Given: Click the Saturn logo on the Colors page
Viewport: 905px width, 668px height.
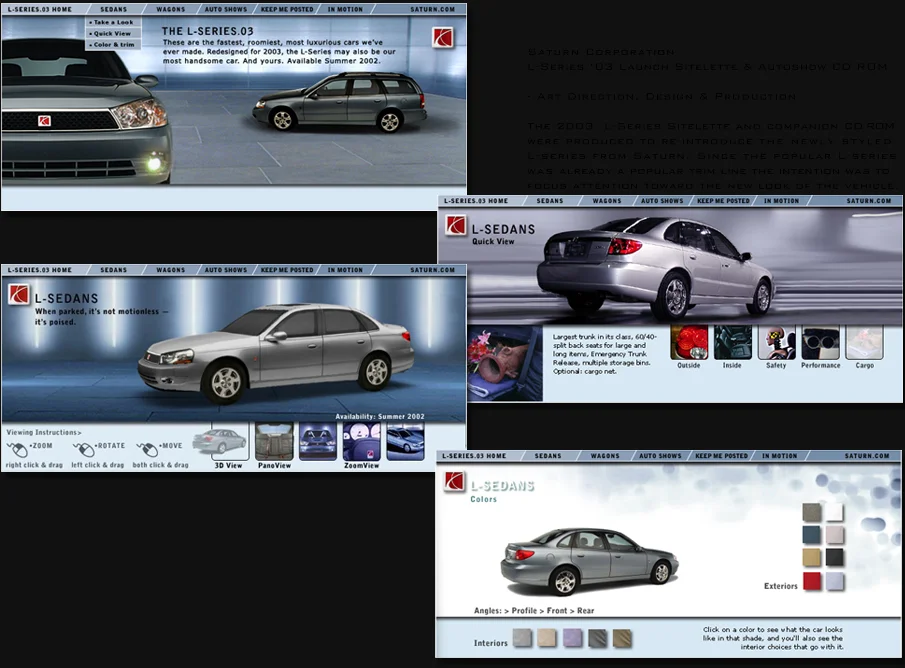Looking at the screenshot, I should click(452, 481).
